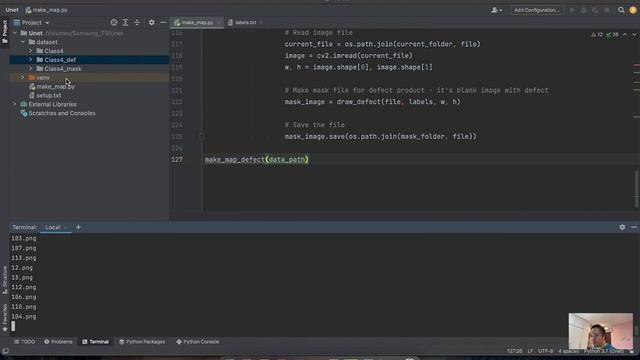Click the Select Opened File locate icon

point(114,22)
